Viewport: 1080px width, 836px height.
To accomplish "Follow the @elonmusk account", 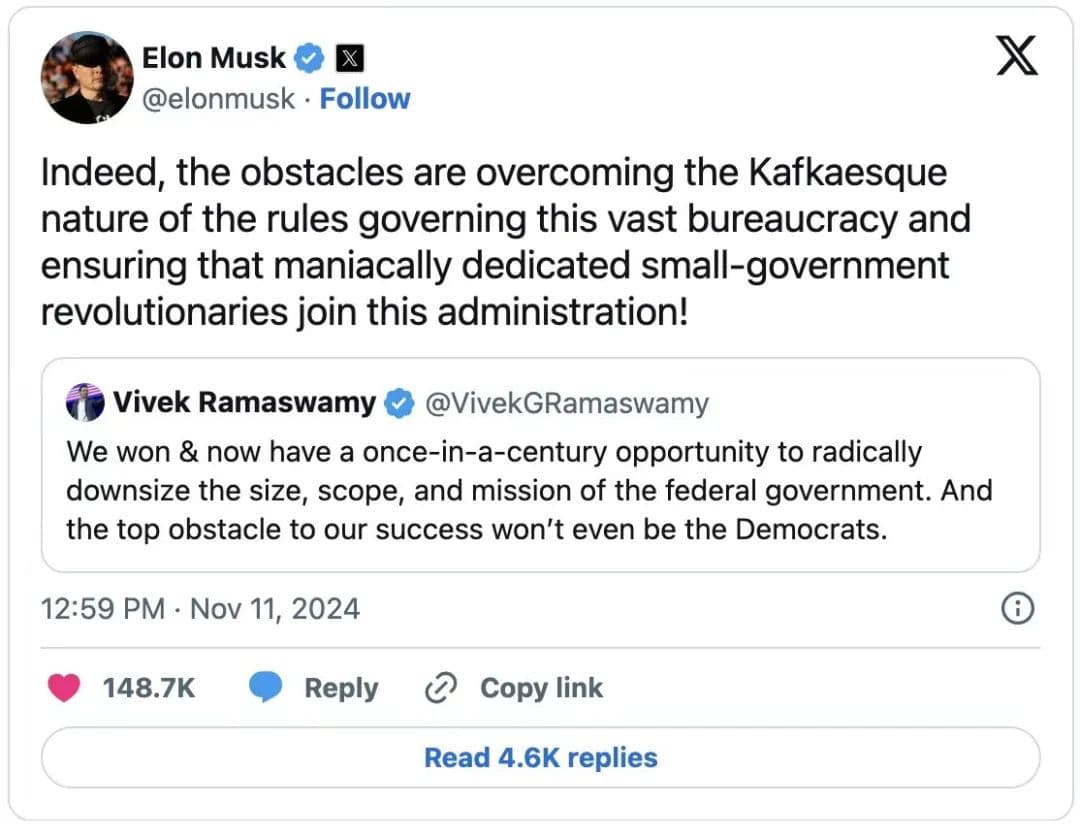I will coord(365,99).
